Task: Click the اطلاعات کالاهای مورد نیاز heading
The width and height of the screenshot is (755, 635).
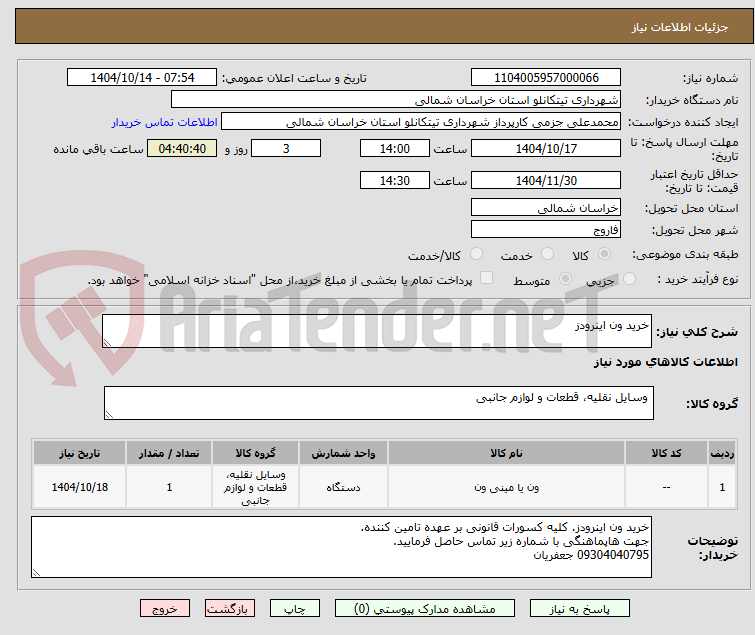Action: (665, 362)
